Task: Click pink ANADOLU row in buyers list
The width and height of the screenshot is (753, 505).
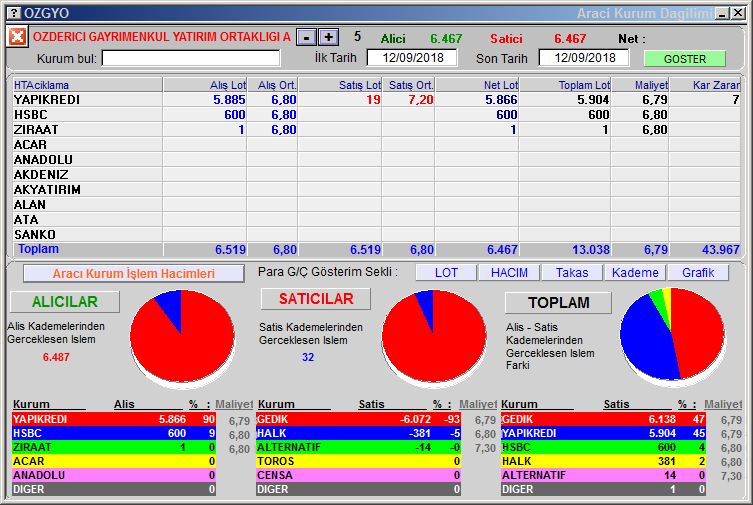Action: (x=114, y=475)
